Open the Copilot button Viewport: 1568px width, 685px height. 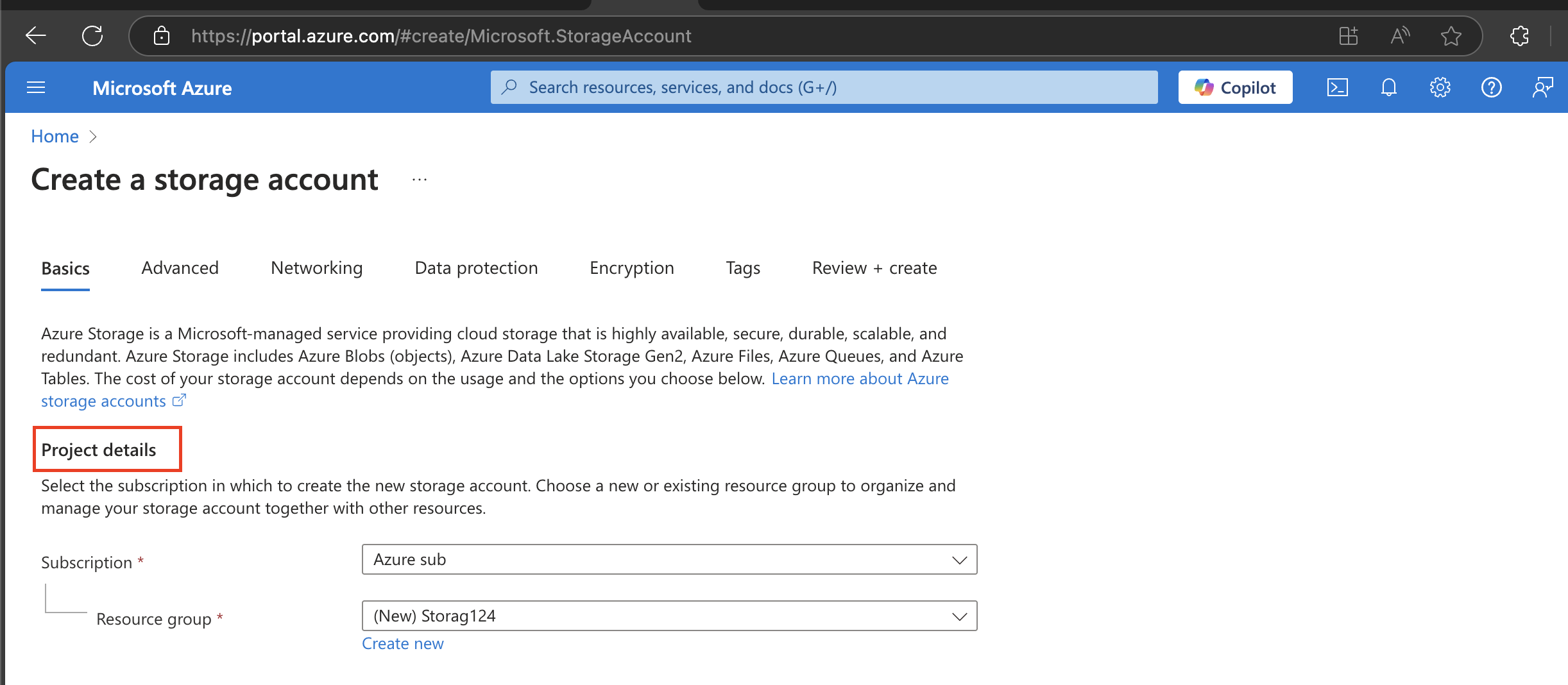1236,87
